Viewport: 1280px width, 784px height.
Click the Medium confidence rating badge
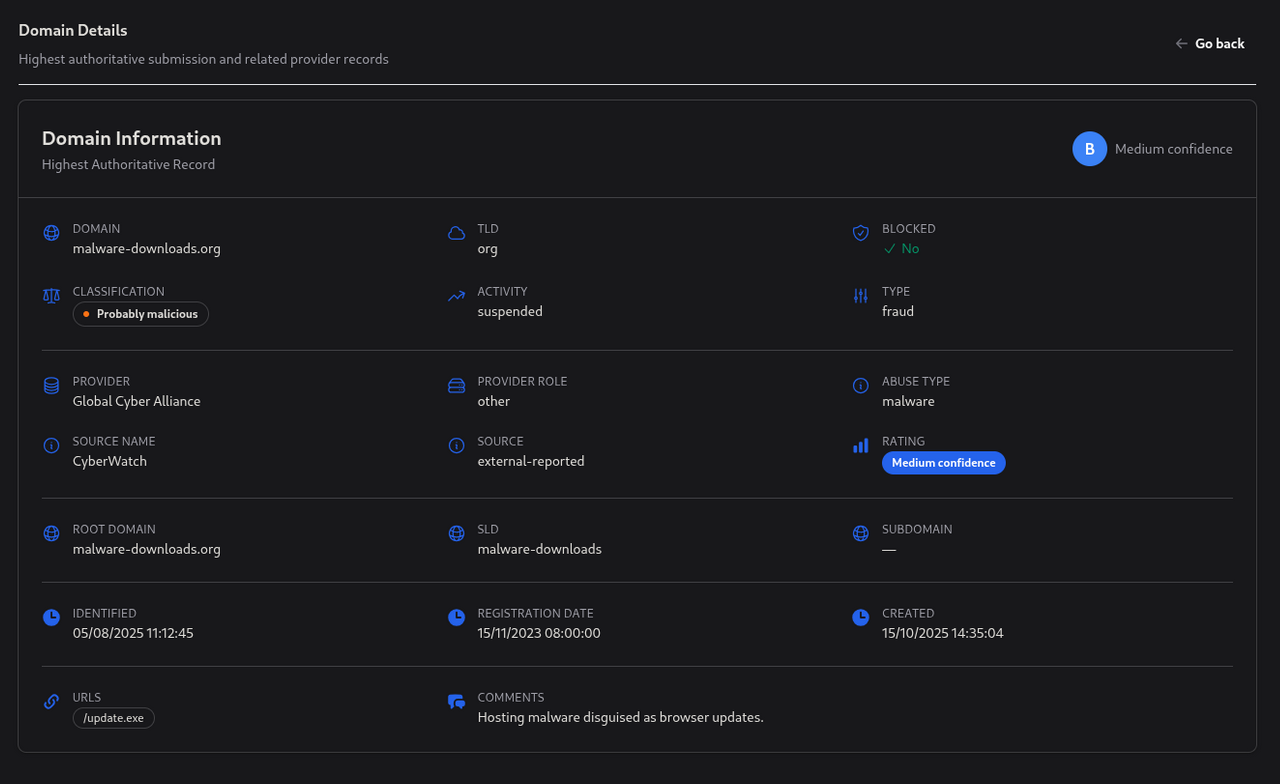coord(943,462)
